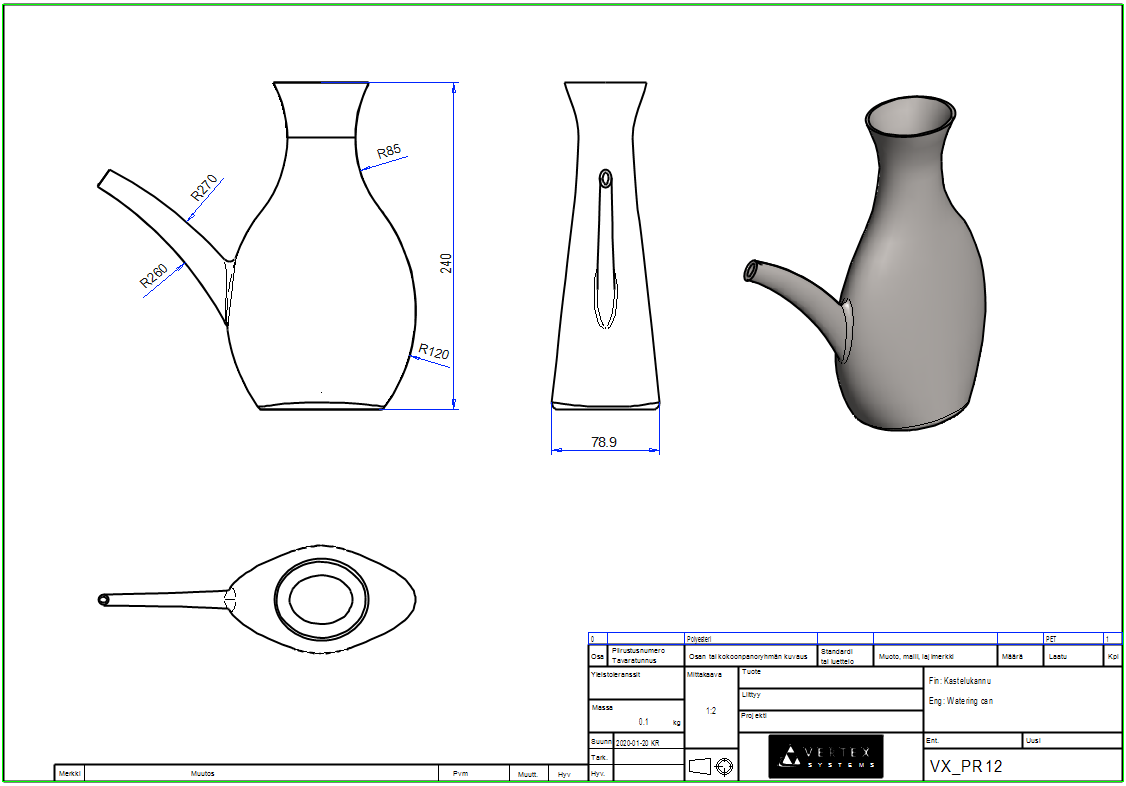
Task: Click the date field 2020-01-20 KR
Action: pos(637,743)
